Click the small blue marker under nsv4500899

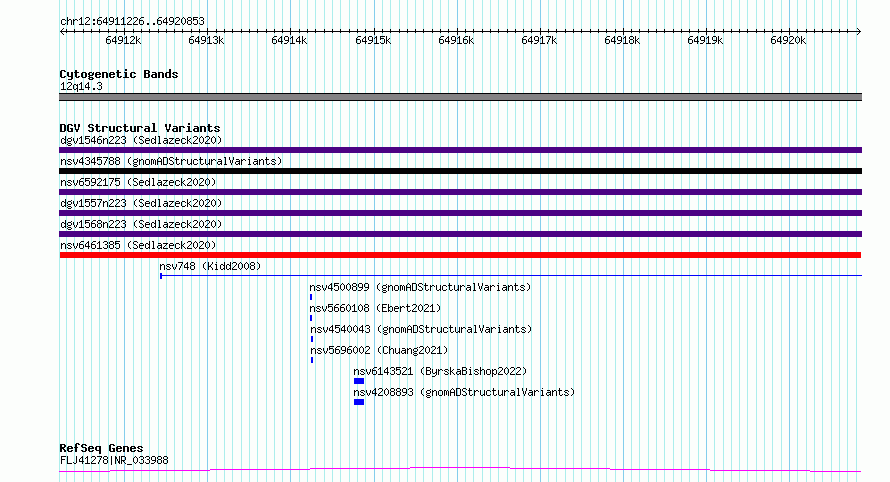[311, 297]
